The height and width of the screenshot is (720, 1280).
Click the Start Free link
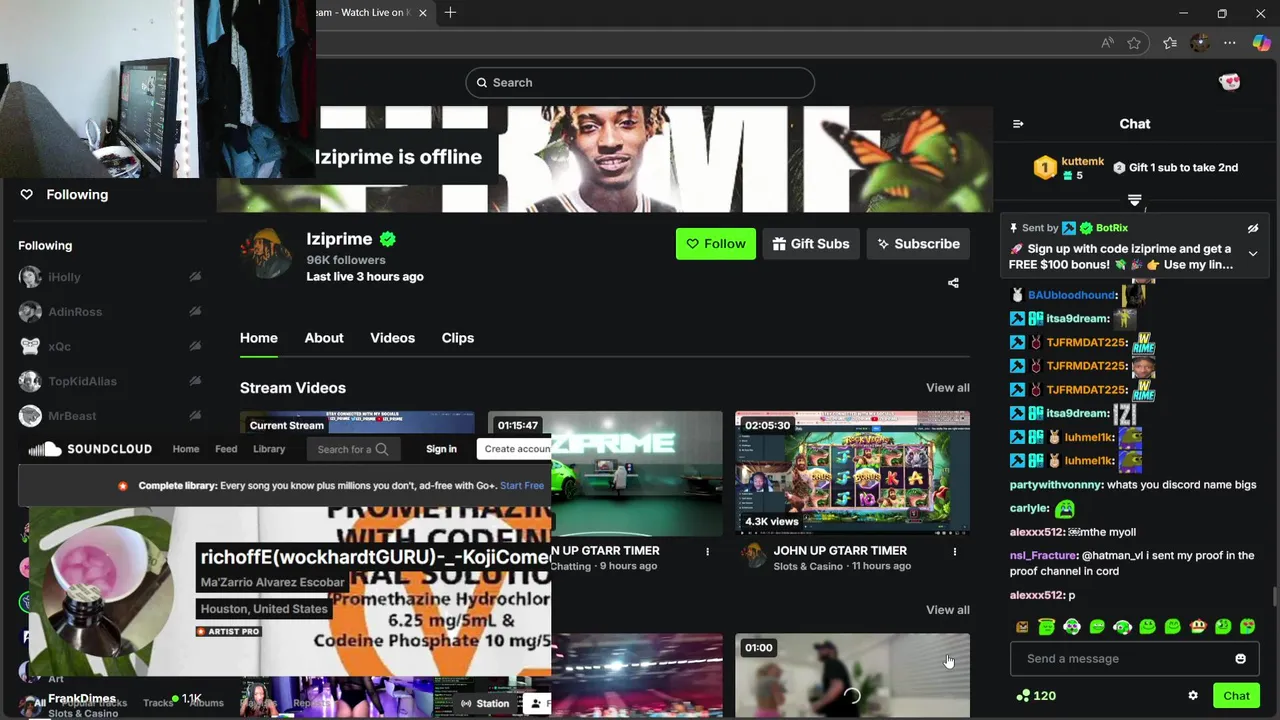[x=522, y=486]
